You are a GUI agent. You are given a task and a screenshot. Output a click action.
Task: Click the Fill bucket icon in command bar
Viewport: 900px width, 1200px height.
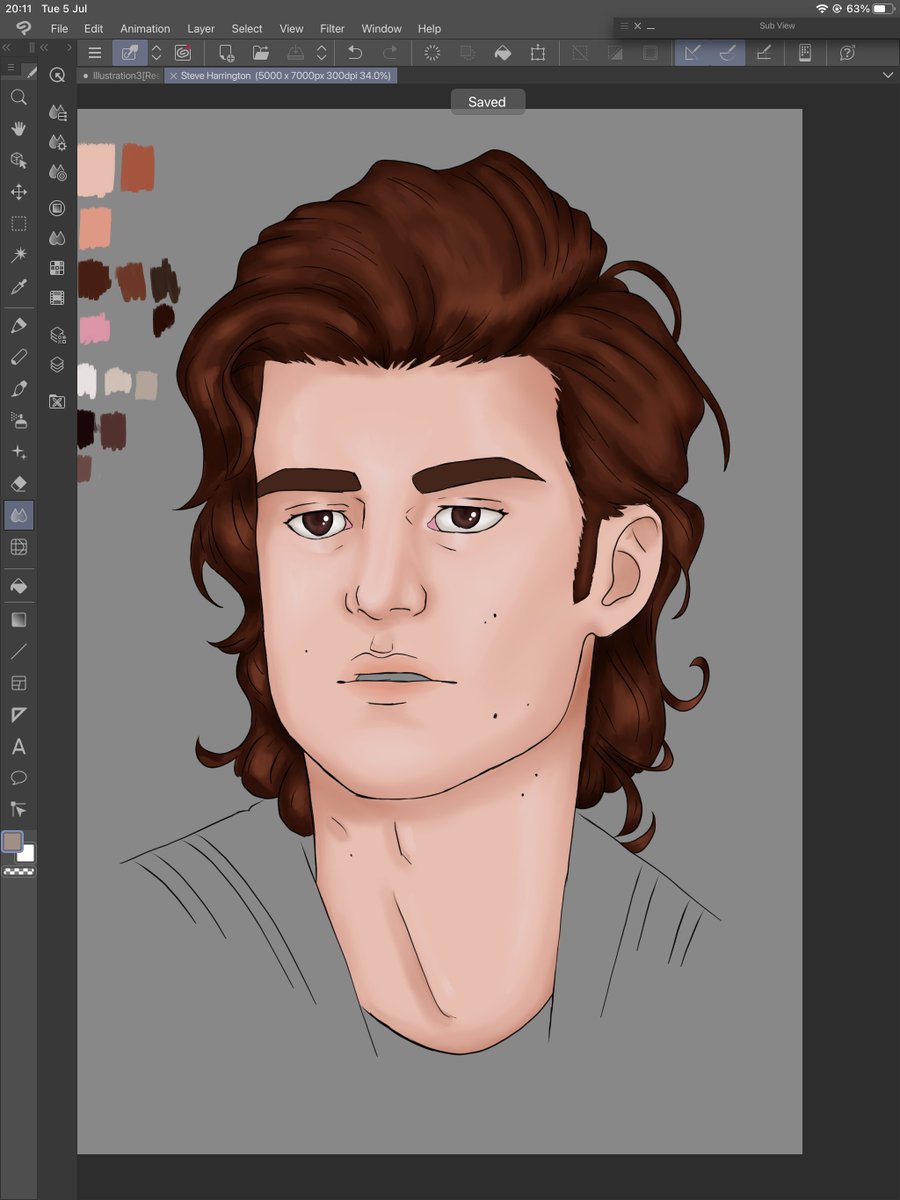coord(503,53)
